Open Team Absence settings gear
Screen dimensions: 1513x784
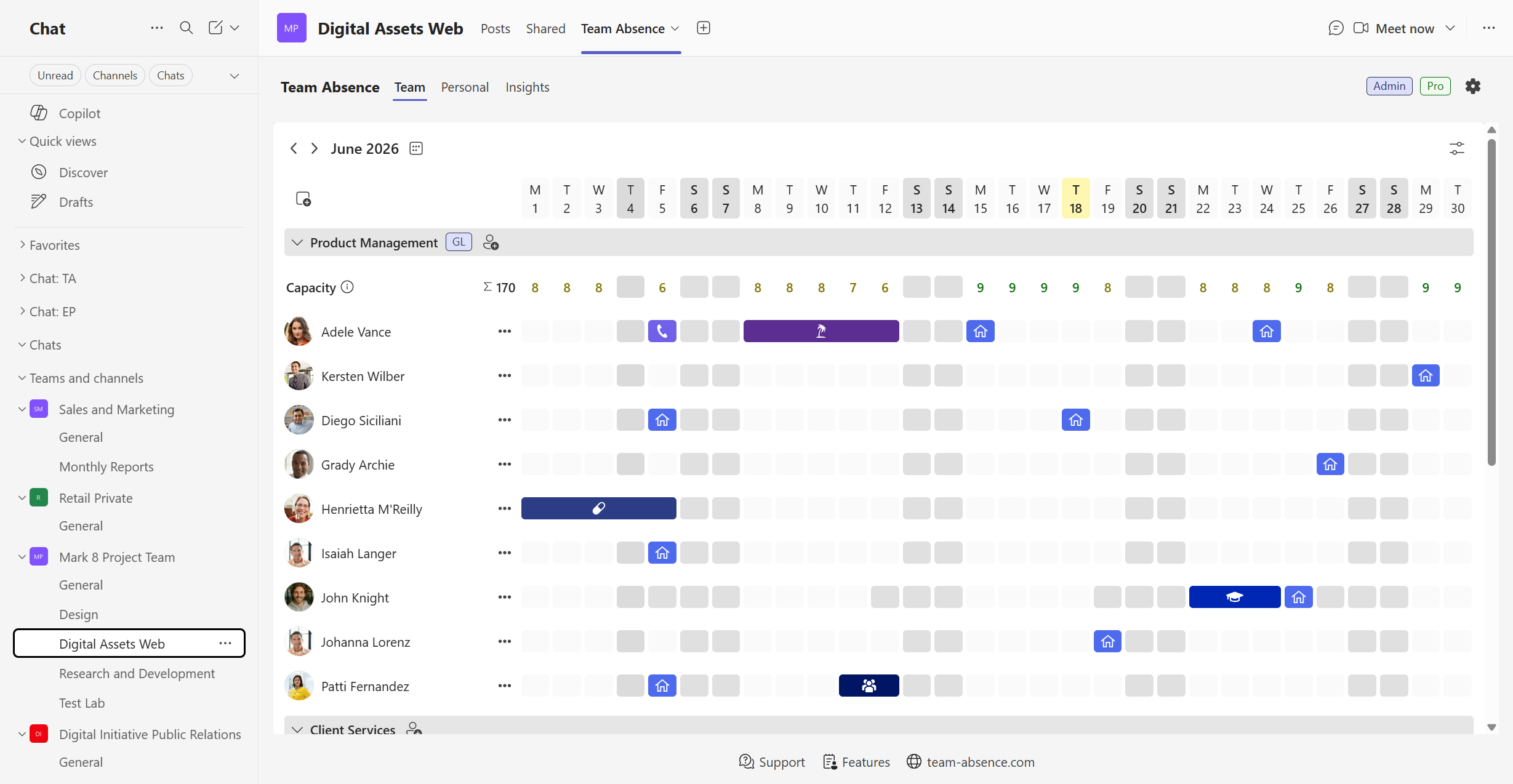1473,86
